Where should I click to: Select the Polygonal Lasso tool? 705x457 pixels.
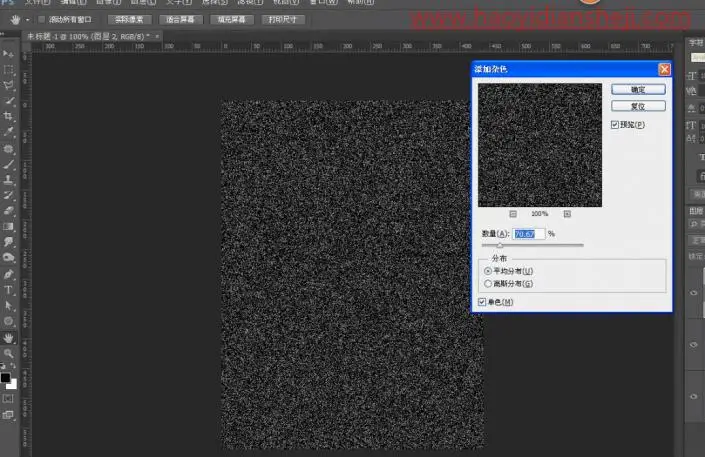coord(8,85)
